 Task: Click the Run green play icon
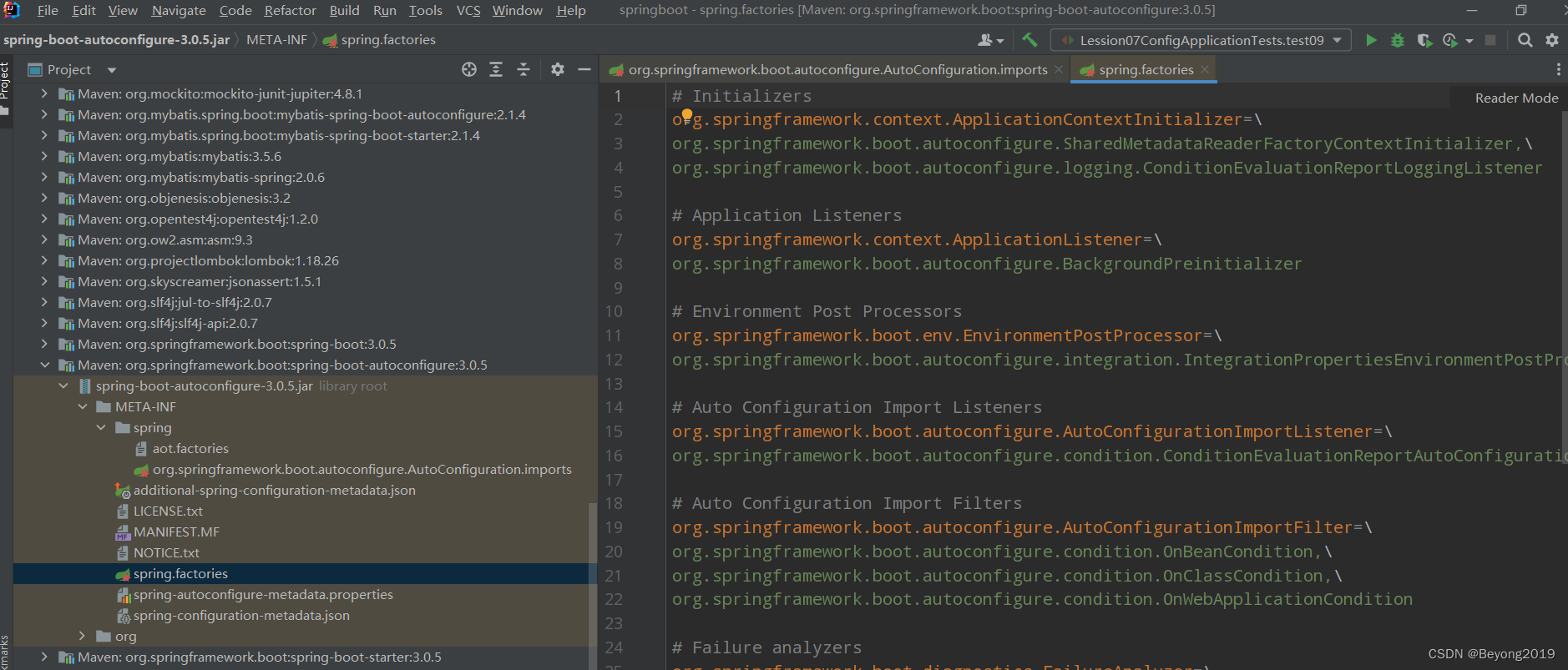pos(1370,40)
